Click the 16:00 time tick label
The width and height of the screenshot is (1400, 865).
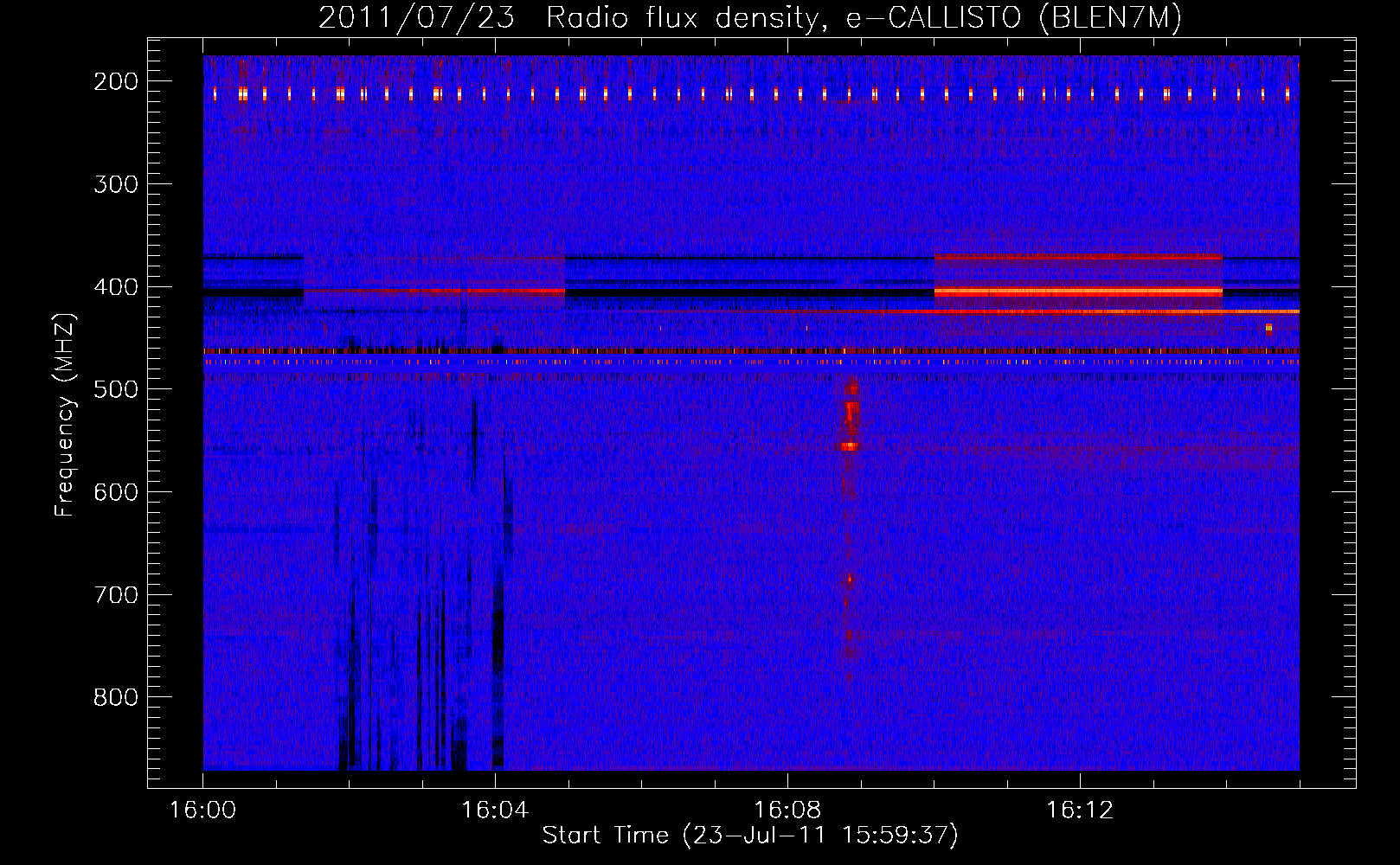202,811
